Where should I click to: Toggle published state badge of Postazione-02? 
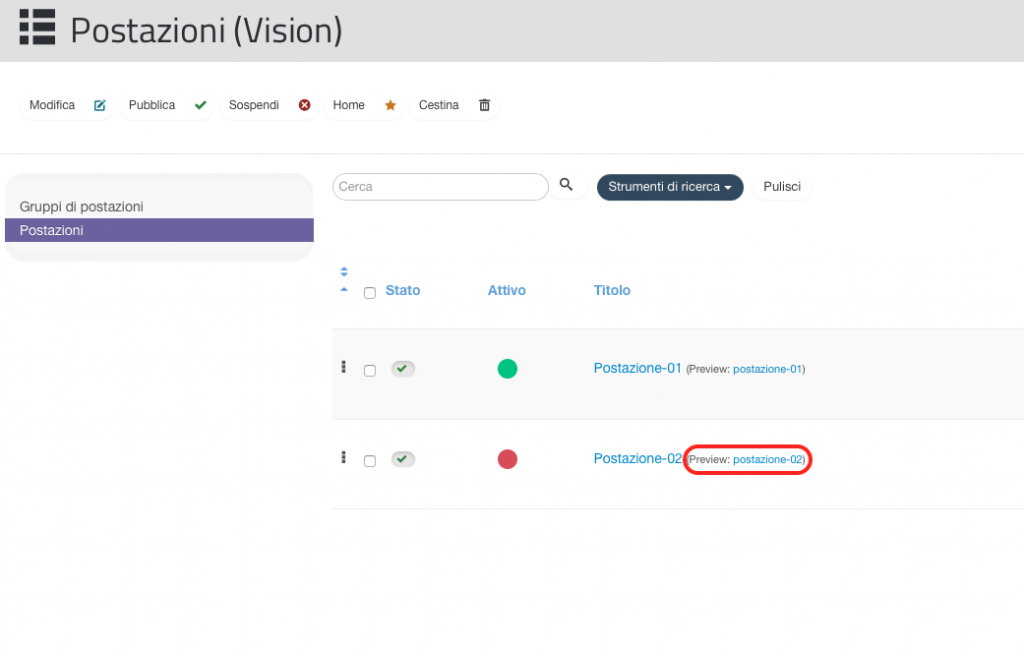(x=403, y=459)
